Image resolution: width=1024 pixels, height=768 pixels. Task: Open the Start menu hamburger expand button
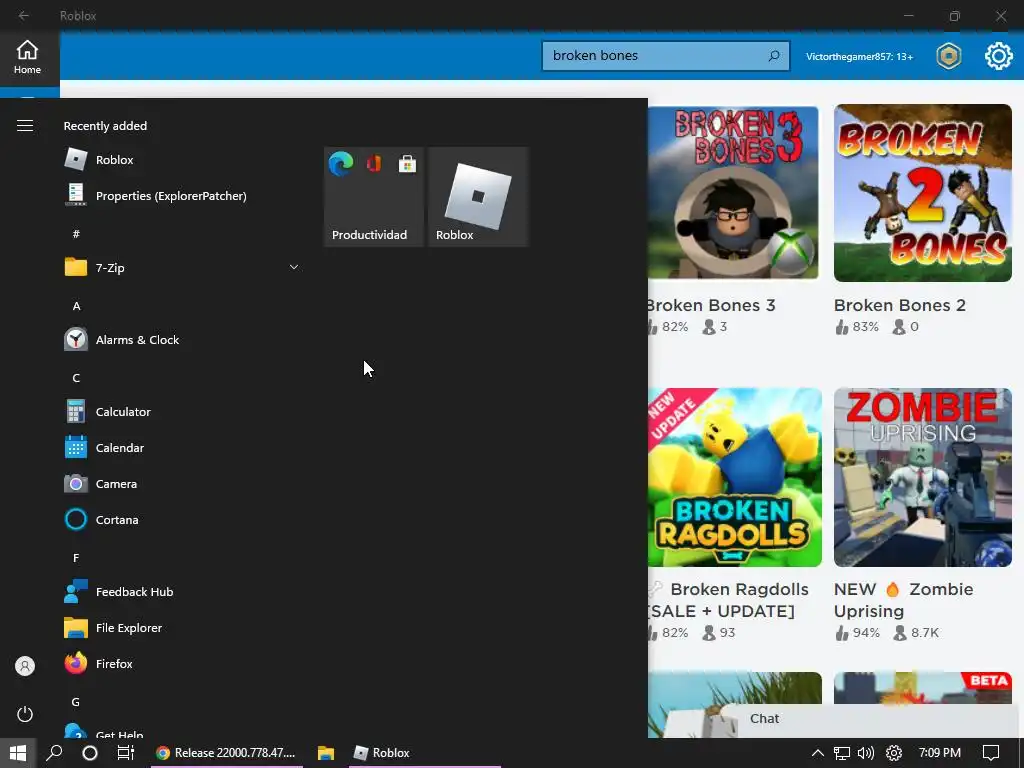pos(25,125)
